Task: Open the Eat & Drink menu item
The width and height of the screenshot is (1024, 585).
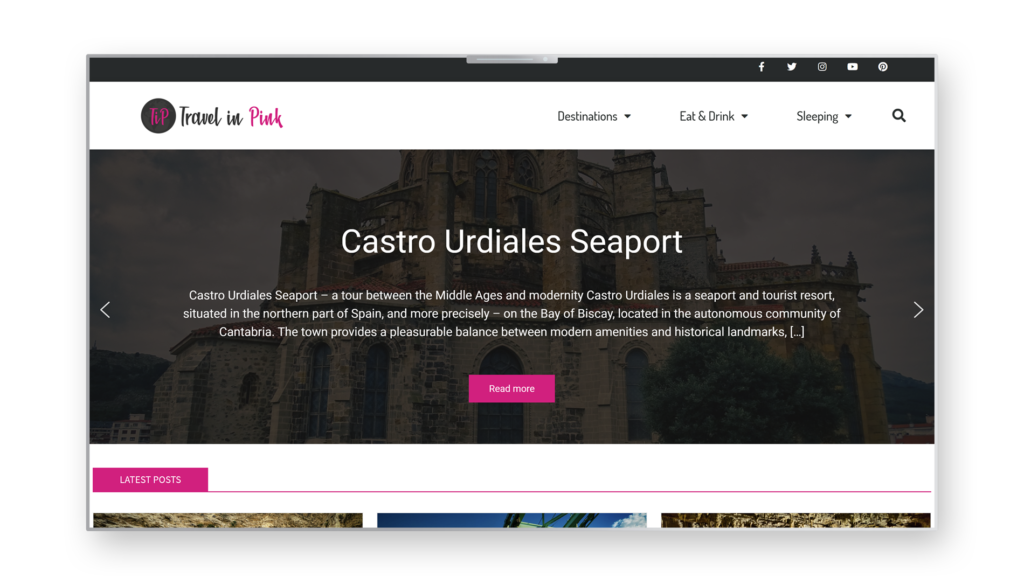Action: (x=707, y=116)
